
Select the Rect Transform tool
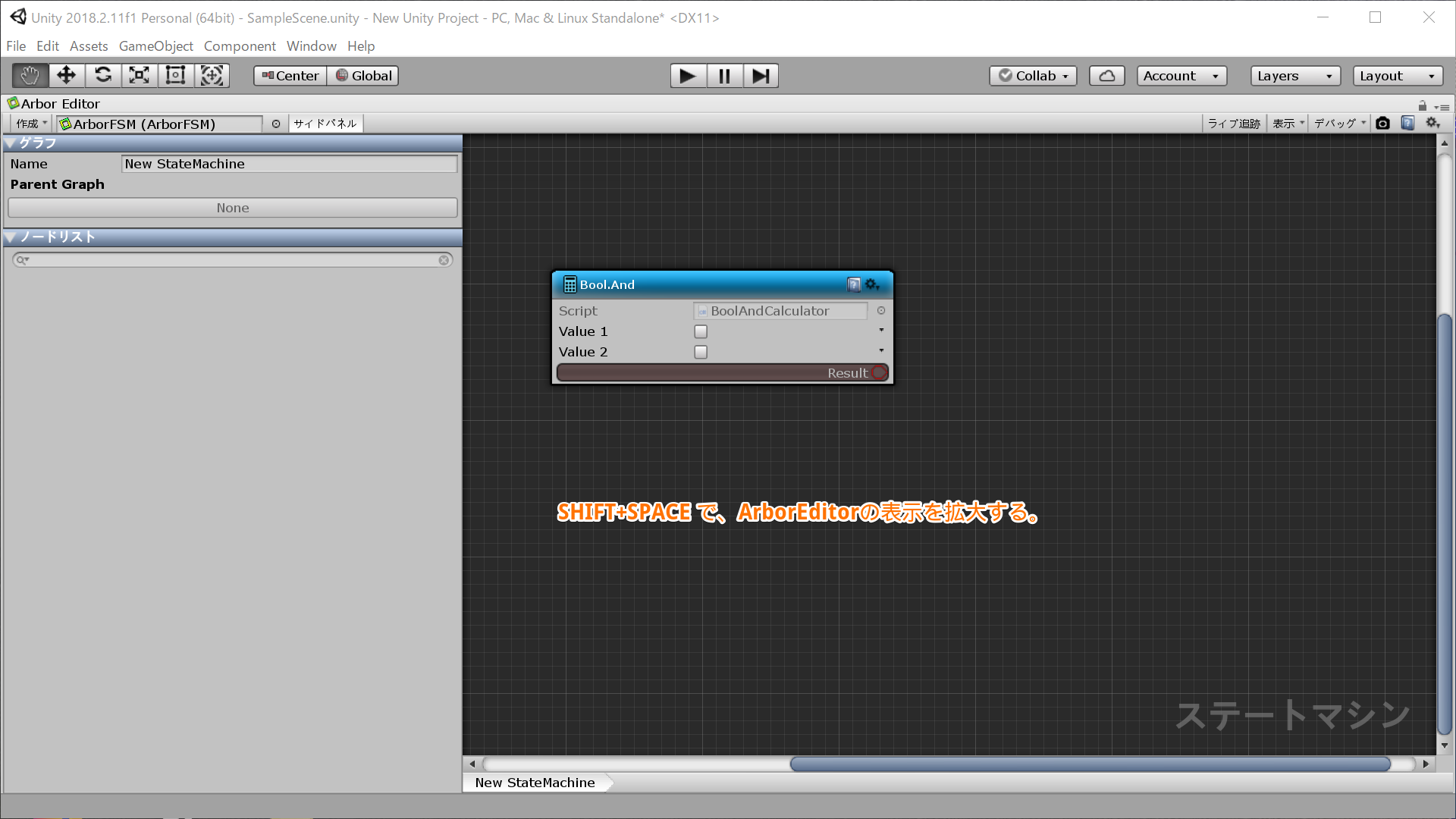click(x=174, y=75)
